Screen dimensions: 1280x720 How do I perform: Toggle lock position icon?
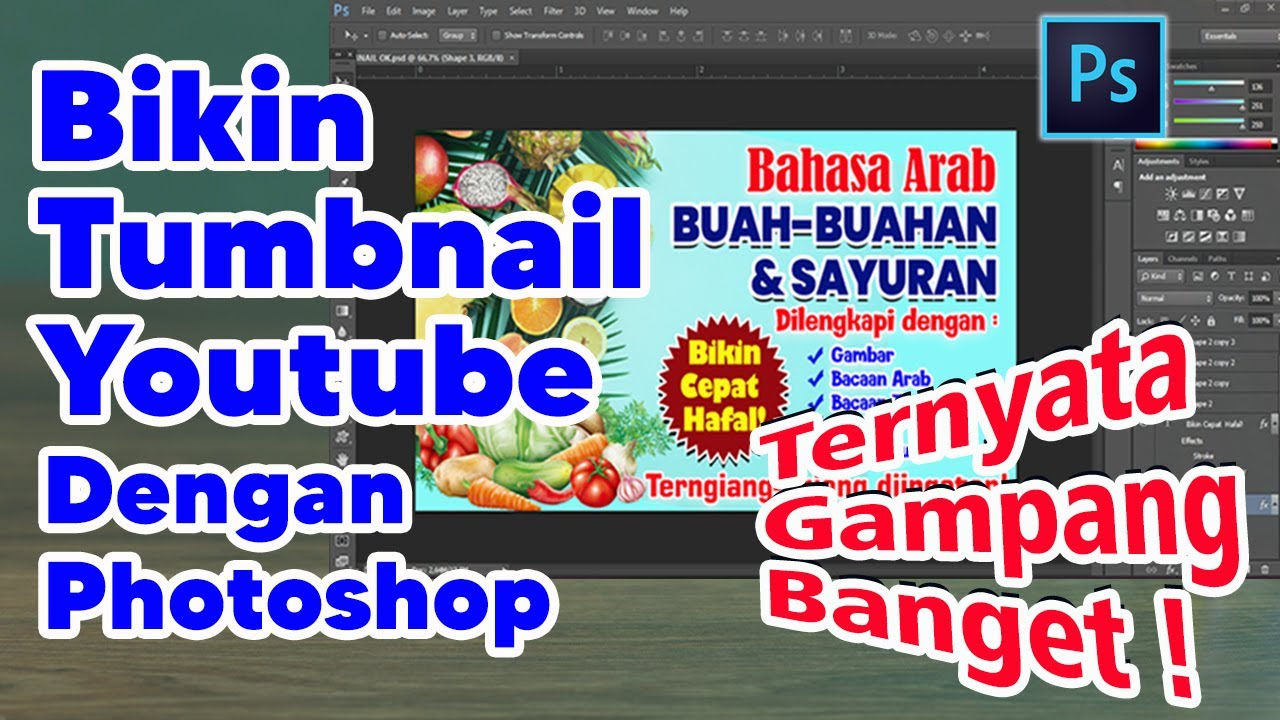click(x=1195, y=320)
